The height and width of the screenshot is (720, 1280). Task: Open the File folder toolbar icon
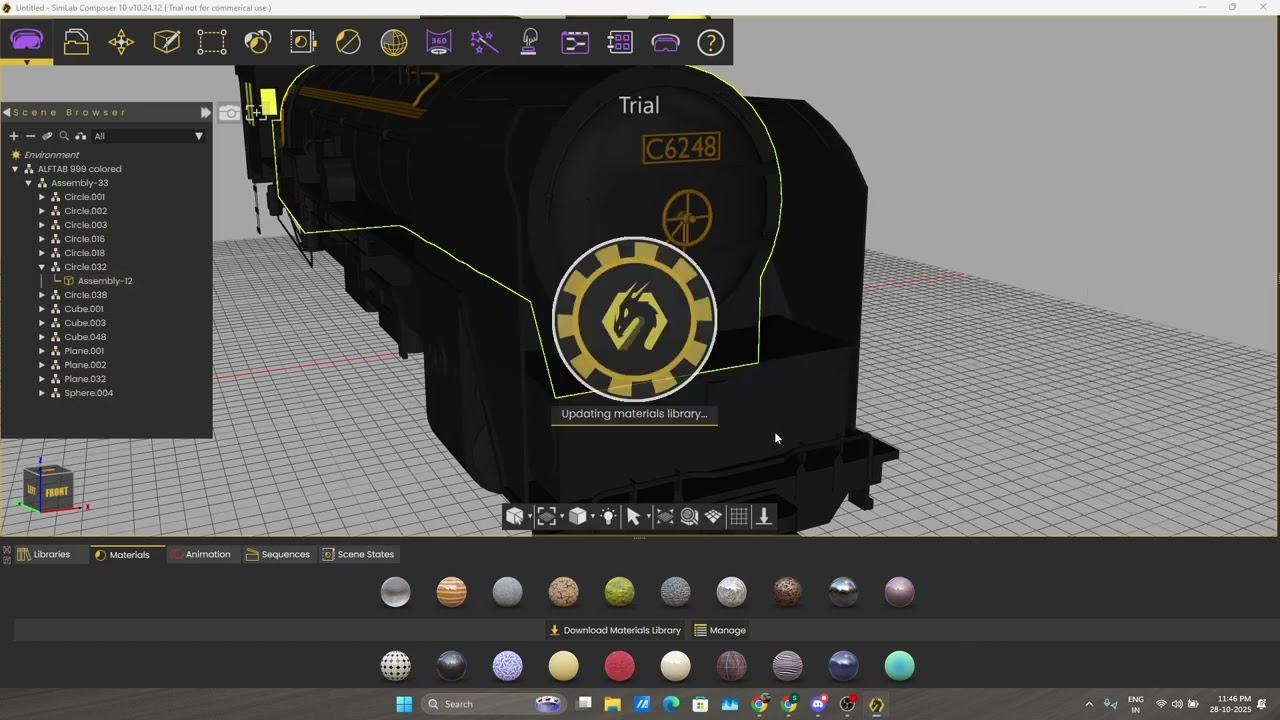pyautogui.click(x=76, y=42)
